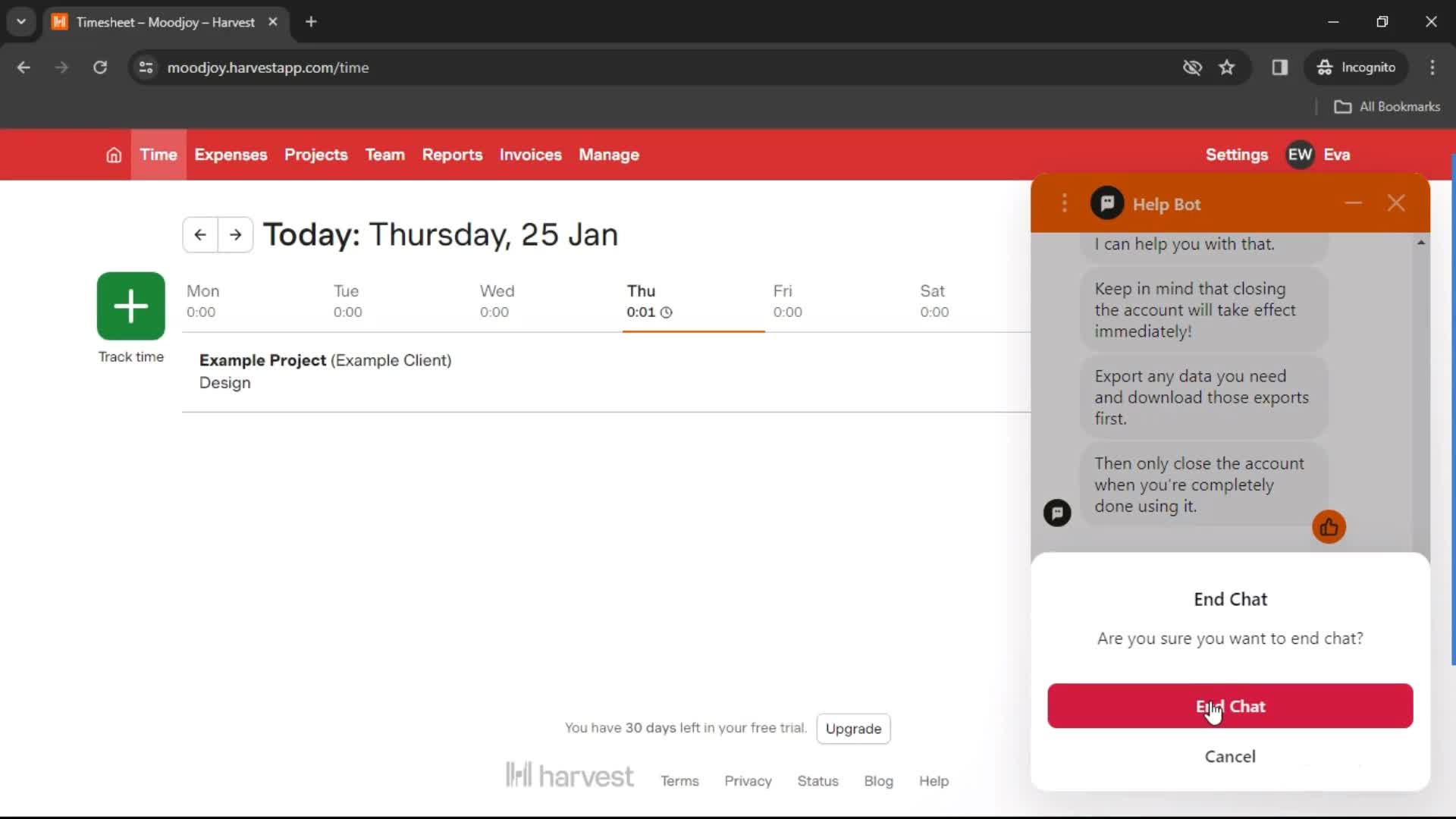Click the thumbs-up feedback icon

1329,527
